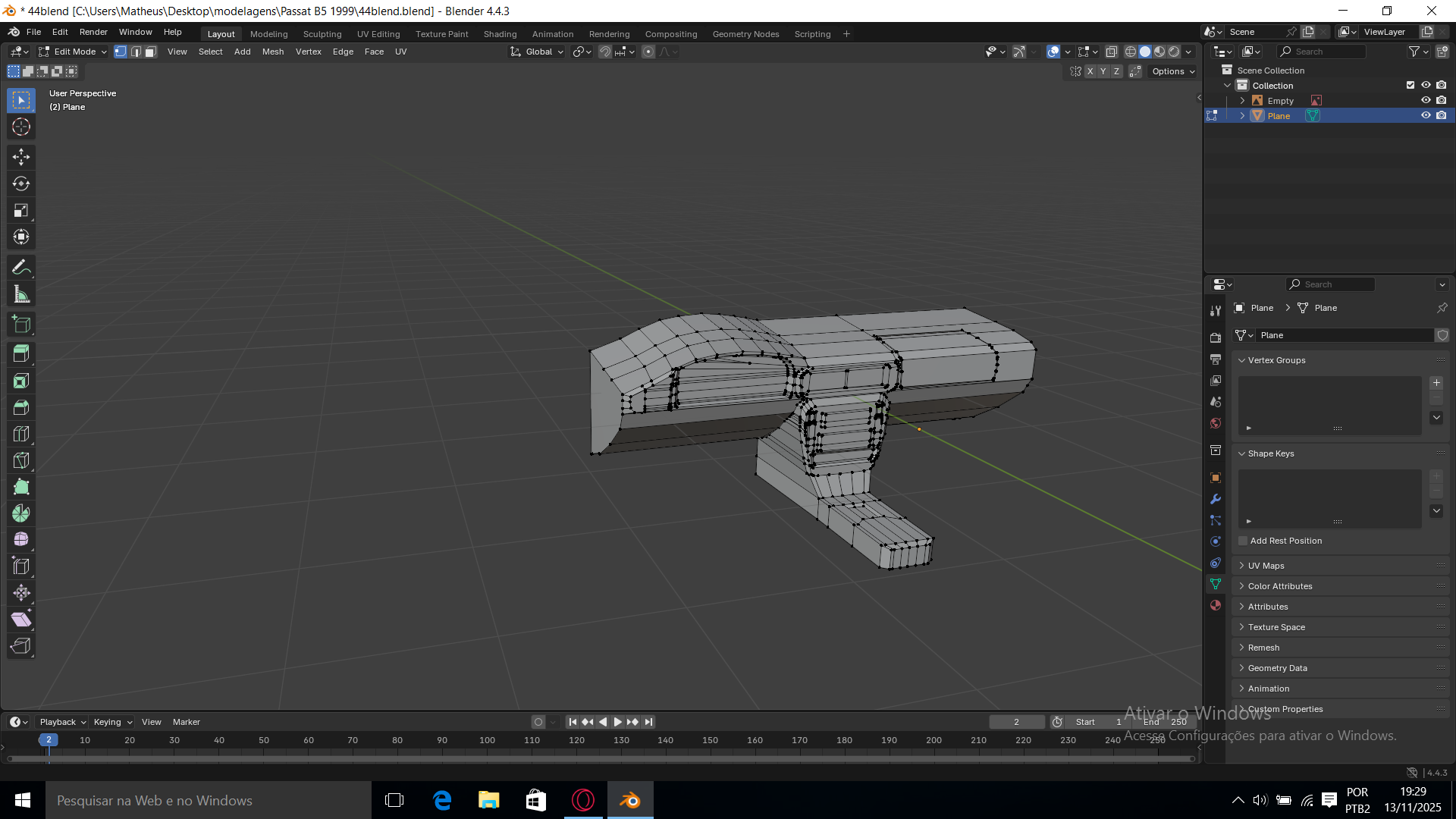
Task: Open the Mesh menu
Action: 272,52
